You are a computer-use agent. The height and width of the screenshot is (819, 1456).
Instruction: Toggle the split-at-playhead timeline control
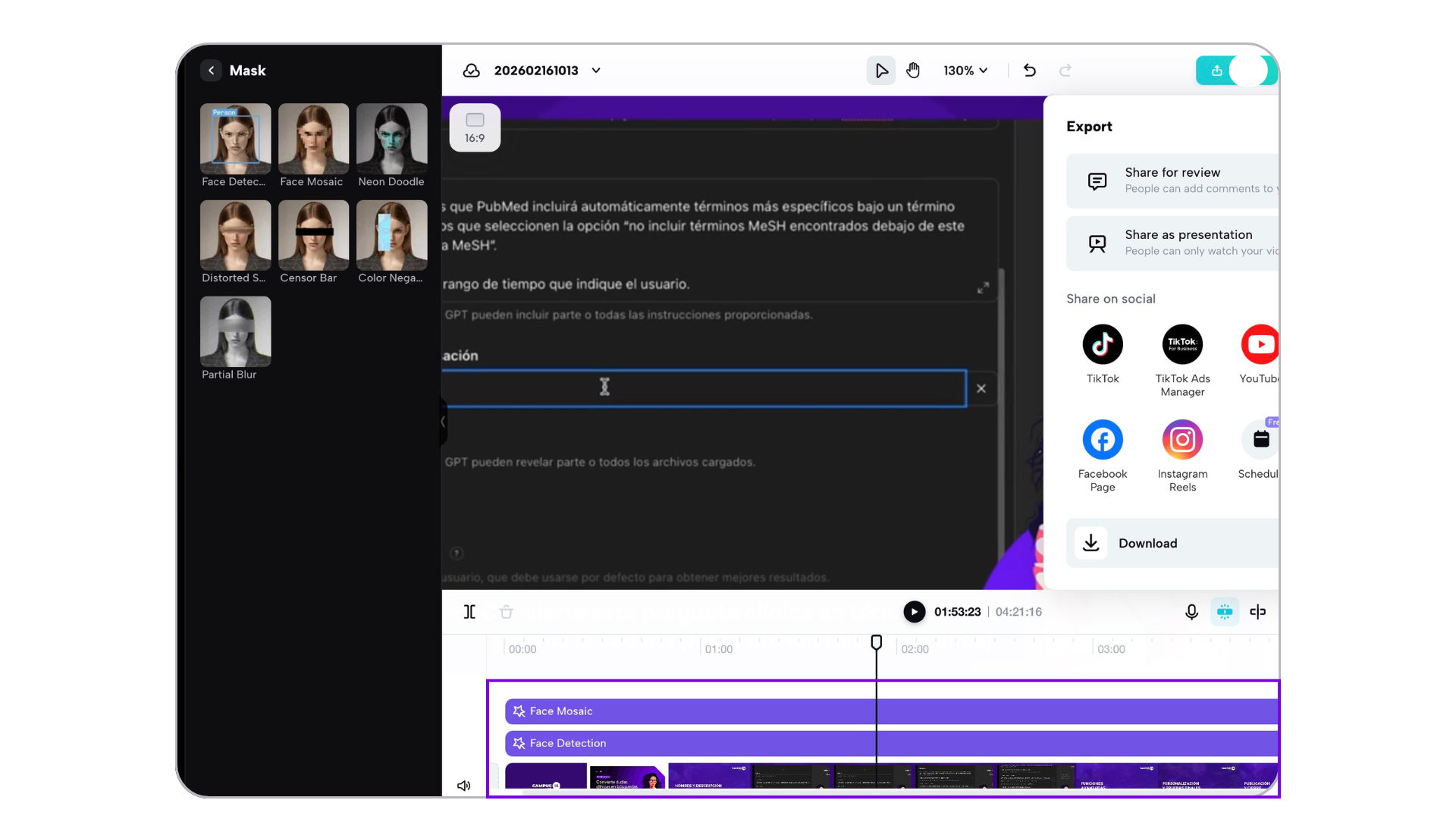(x=1257, y=612)
